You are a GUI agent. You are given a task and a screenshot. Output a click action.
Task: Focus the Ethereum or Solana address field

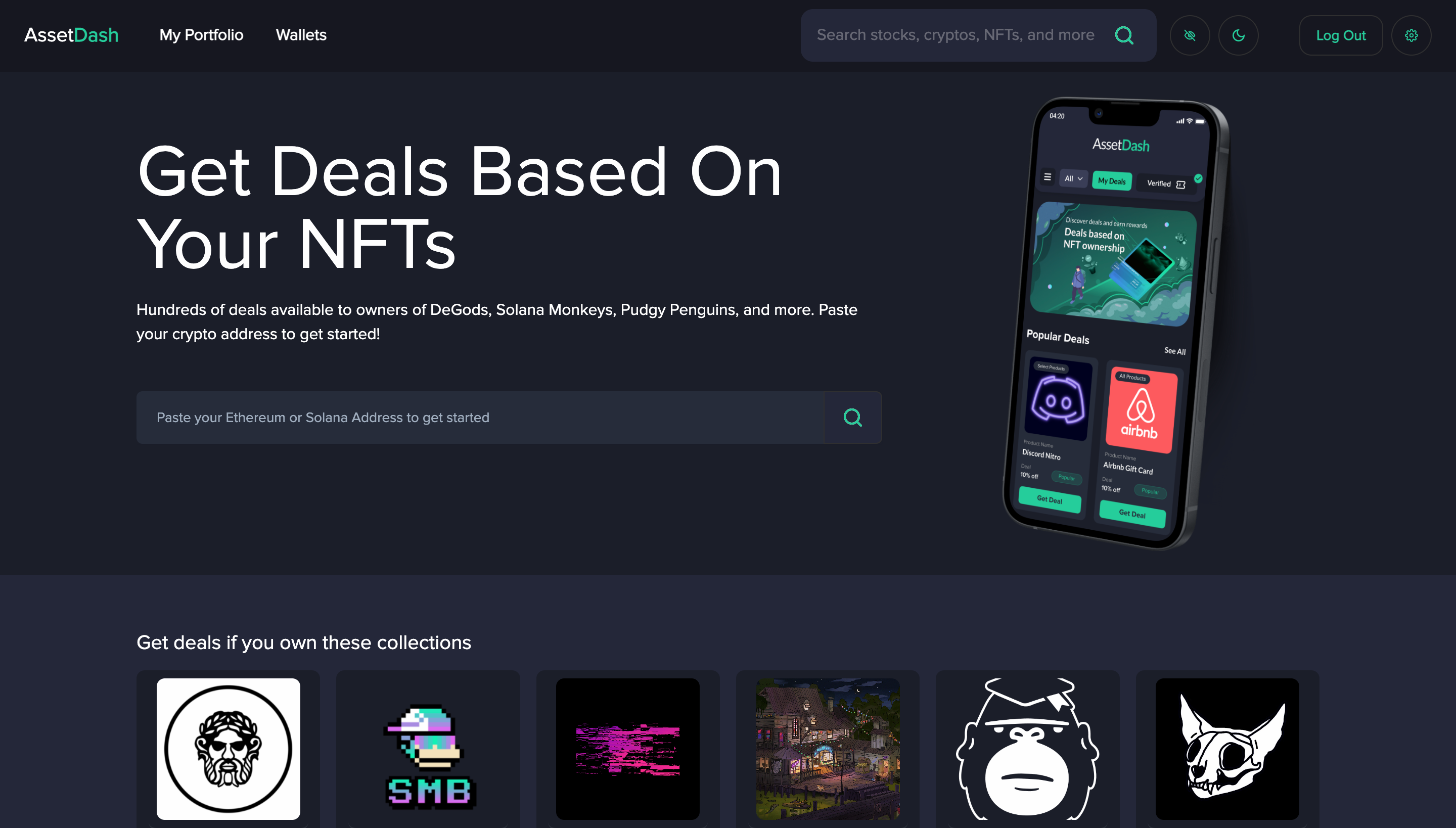(x=480, y=418)
